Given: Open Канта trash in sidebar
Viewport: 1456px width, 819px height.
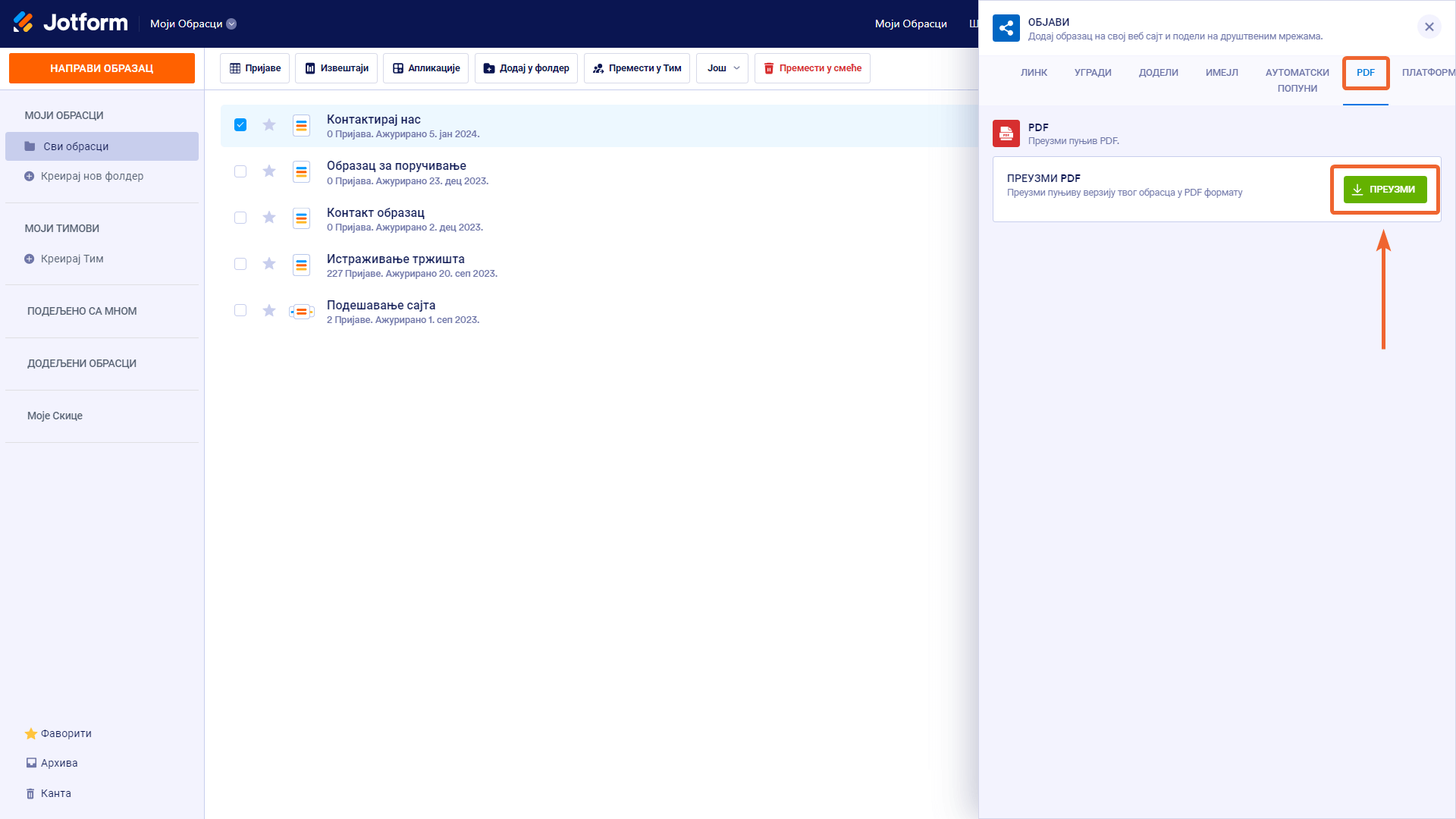Looking at the screenshot, I should coord(49,793).
